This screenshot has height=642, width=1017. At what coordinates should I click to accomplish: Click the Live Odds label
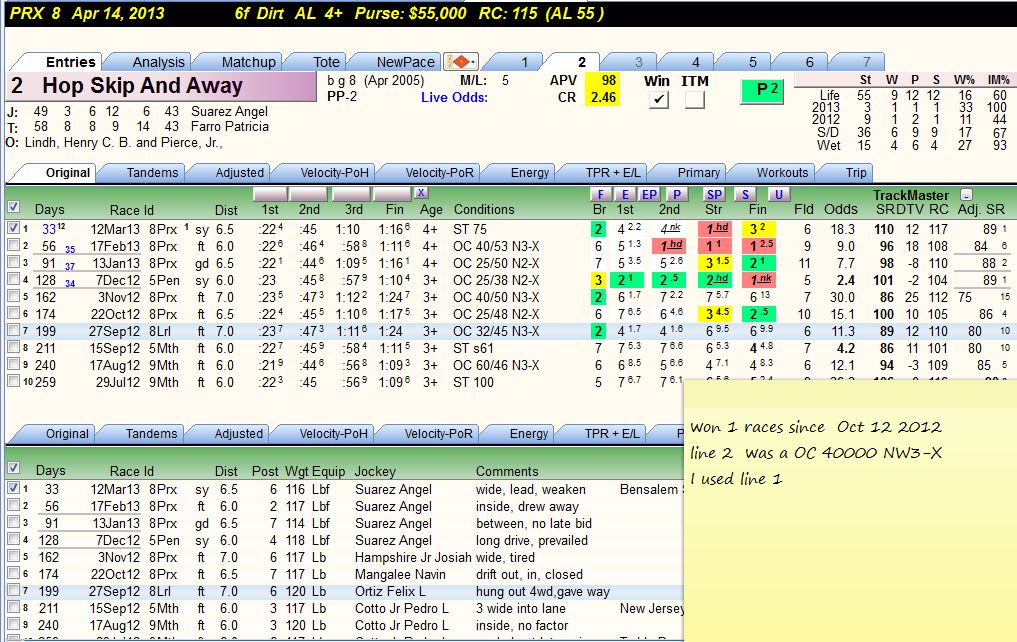click(454, 97)
